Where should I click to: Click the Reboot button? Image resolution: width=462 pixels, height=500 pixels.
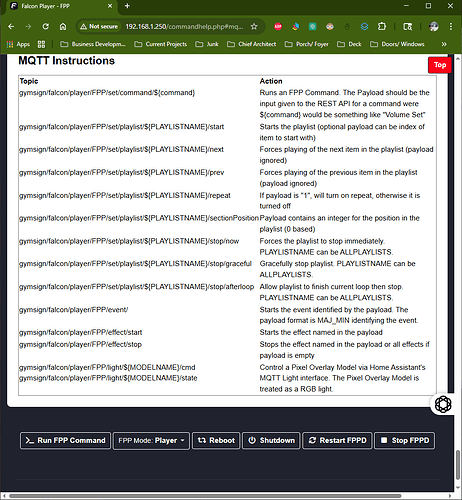(216, 441)
